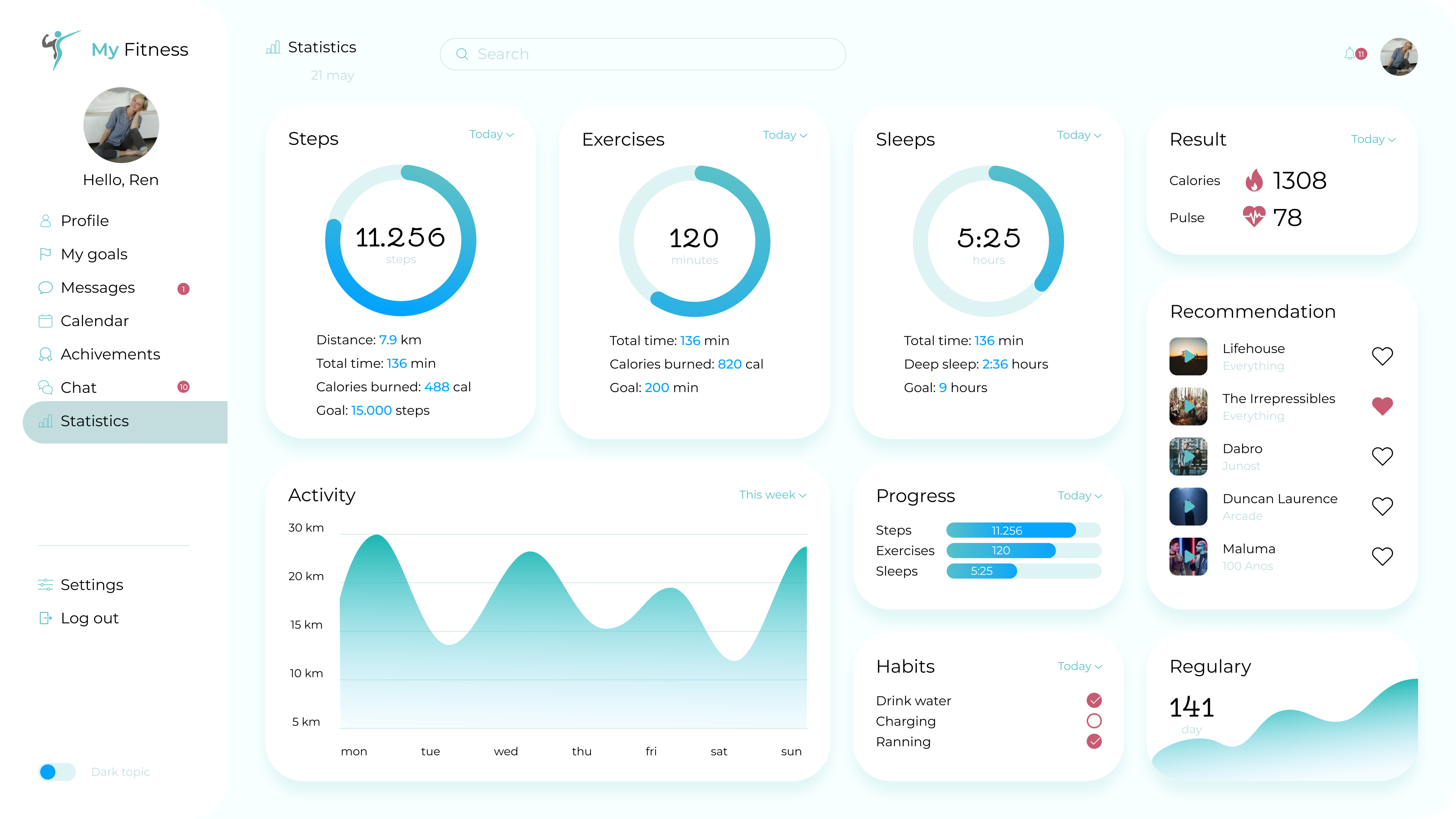Open Settings from the sidebar
The height and width of the screenshot is (819, 1456).
91,585
